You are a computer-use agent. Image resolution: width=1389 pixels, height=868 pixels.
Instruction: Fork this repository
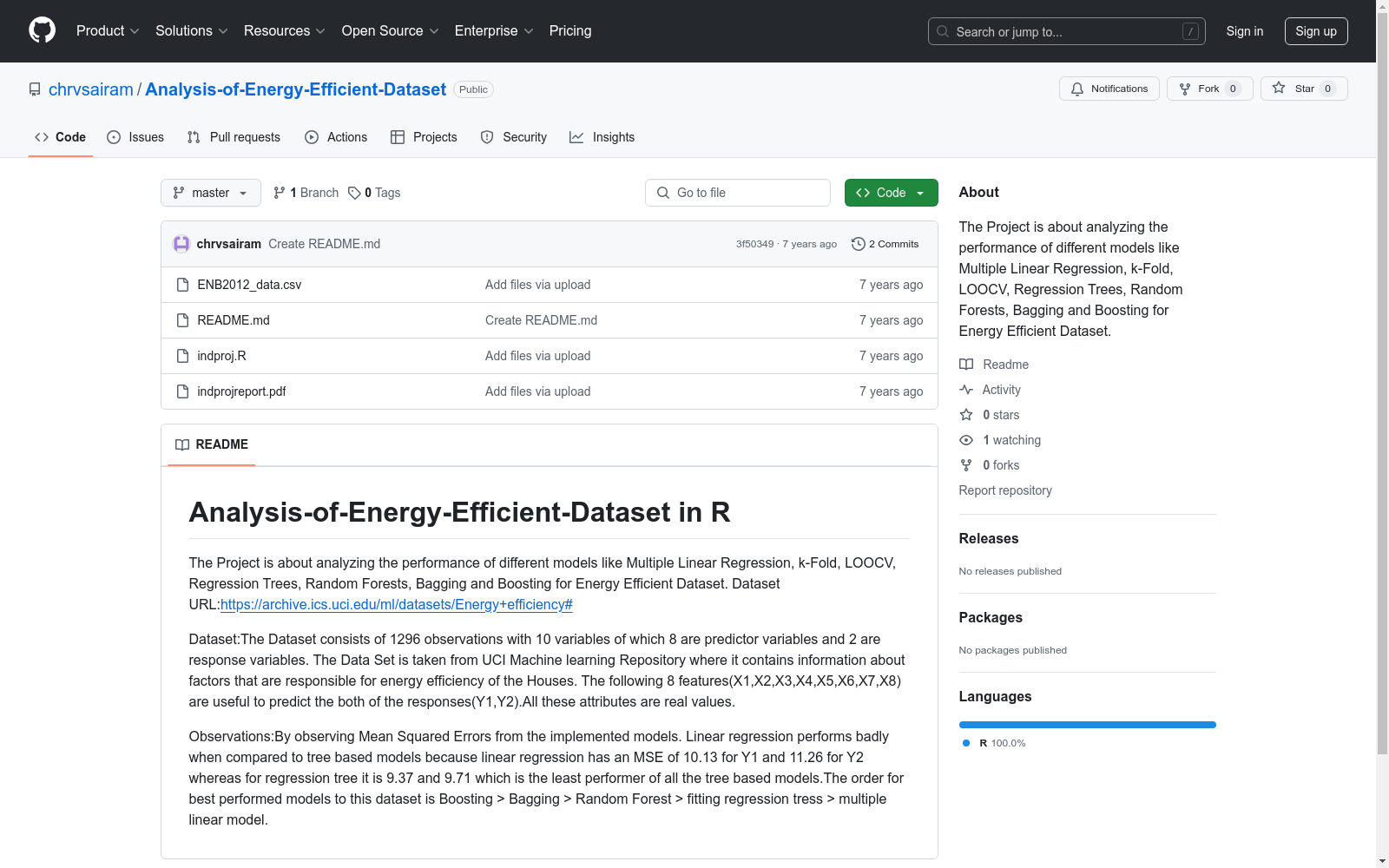pyautogui.click(x=1210, y=89)
